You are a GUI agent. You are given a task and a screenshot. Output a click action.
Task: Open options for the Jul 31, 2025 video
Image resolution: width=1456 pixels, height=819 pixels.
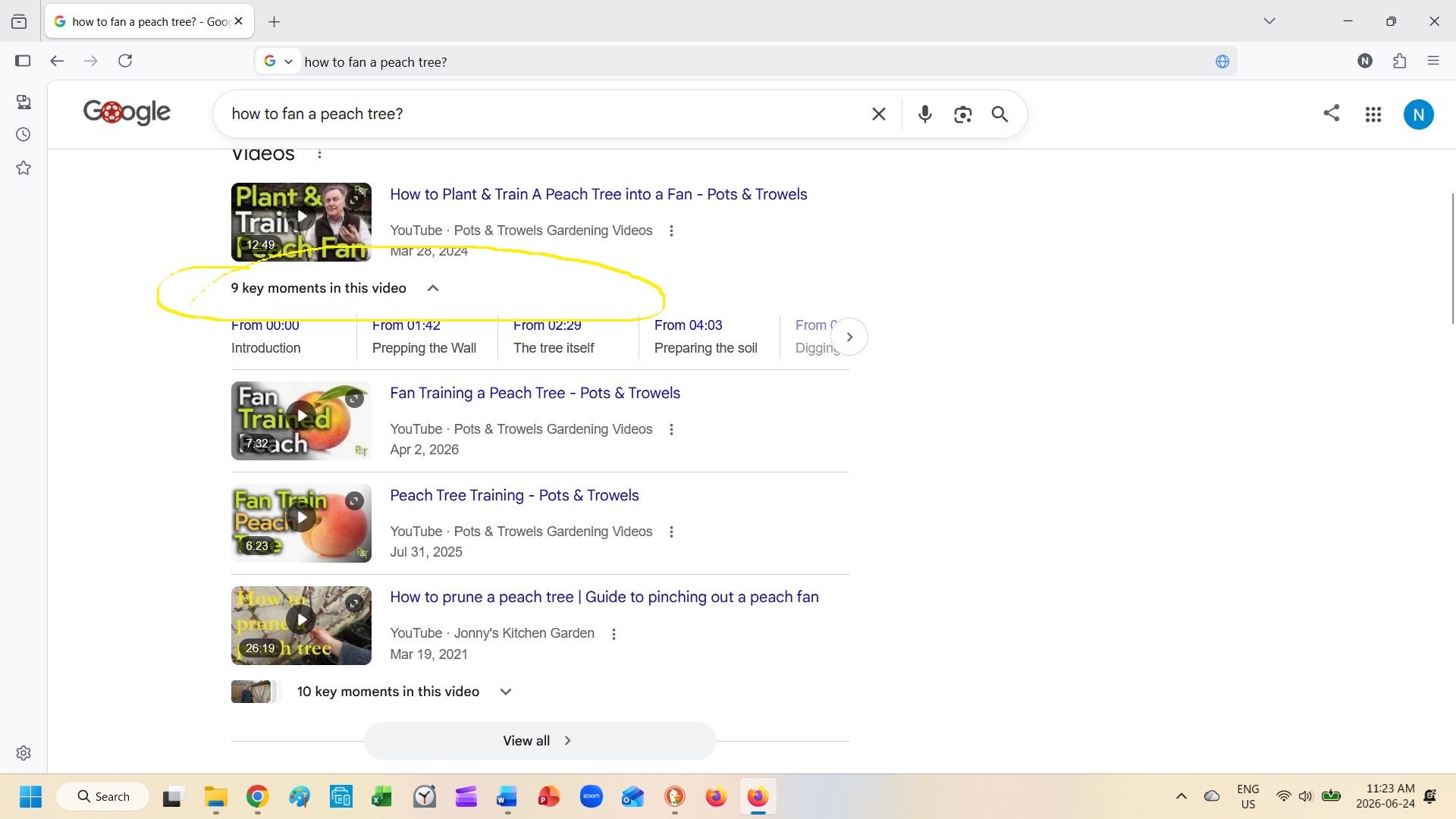671,532
